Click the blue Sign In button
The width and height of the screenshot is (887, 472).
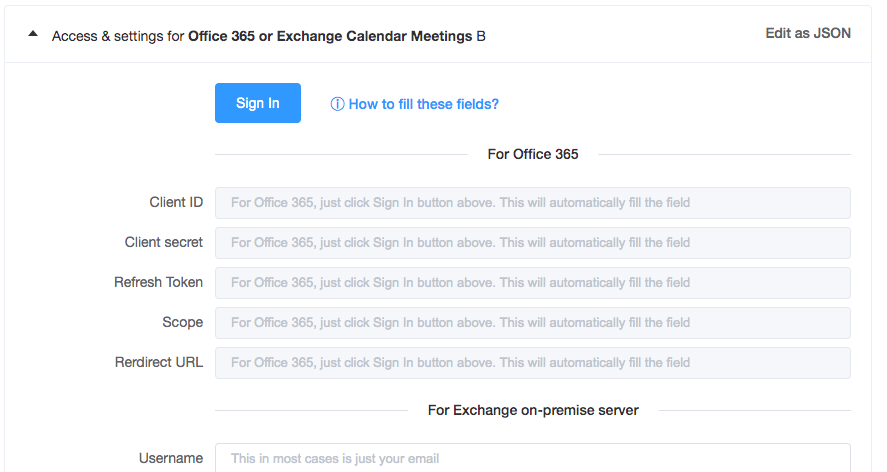click(x=258, y=103)
